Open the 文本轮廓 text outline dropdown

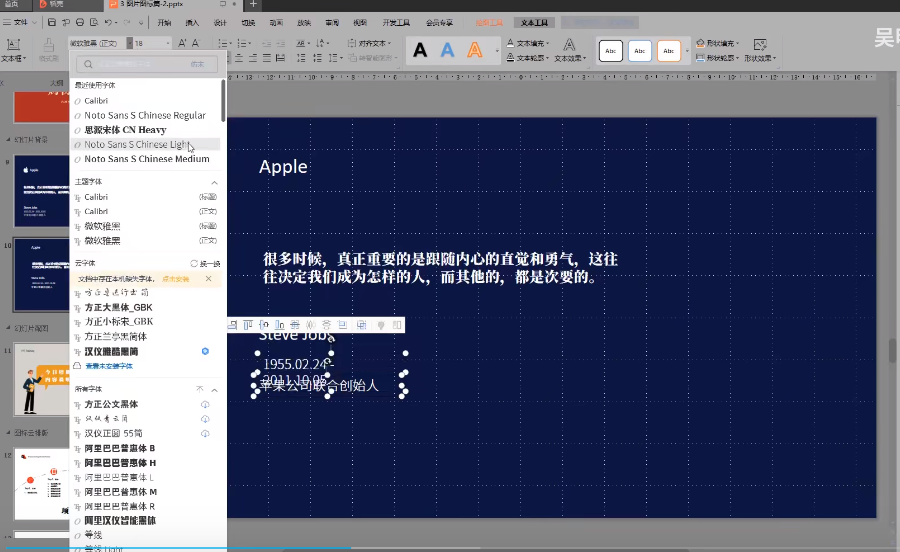point(528,58)
